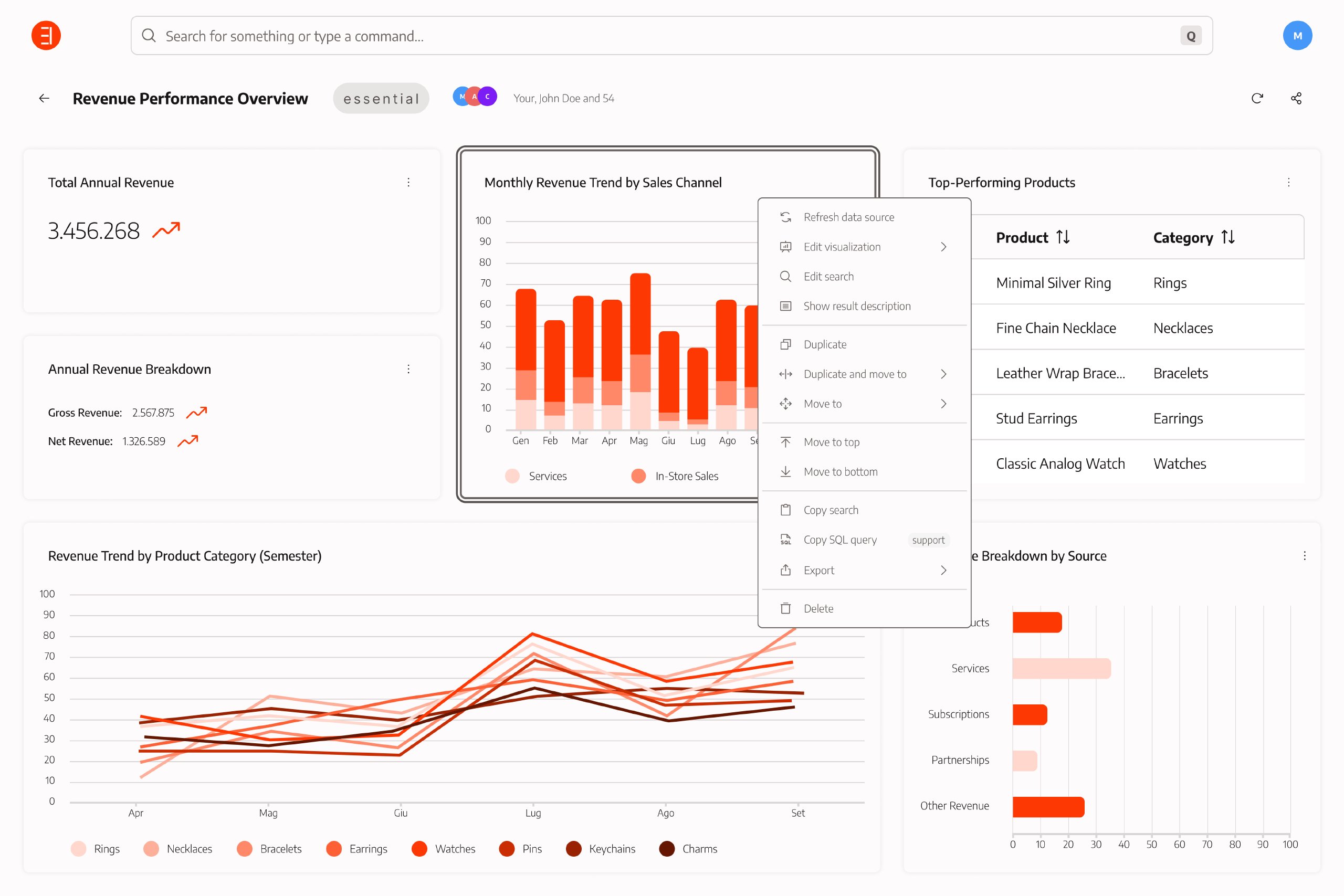Click the refresh dashboard icon
Screen dimensions: 1344x896
1257,98
